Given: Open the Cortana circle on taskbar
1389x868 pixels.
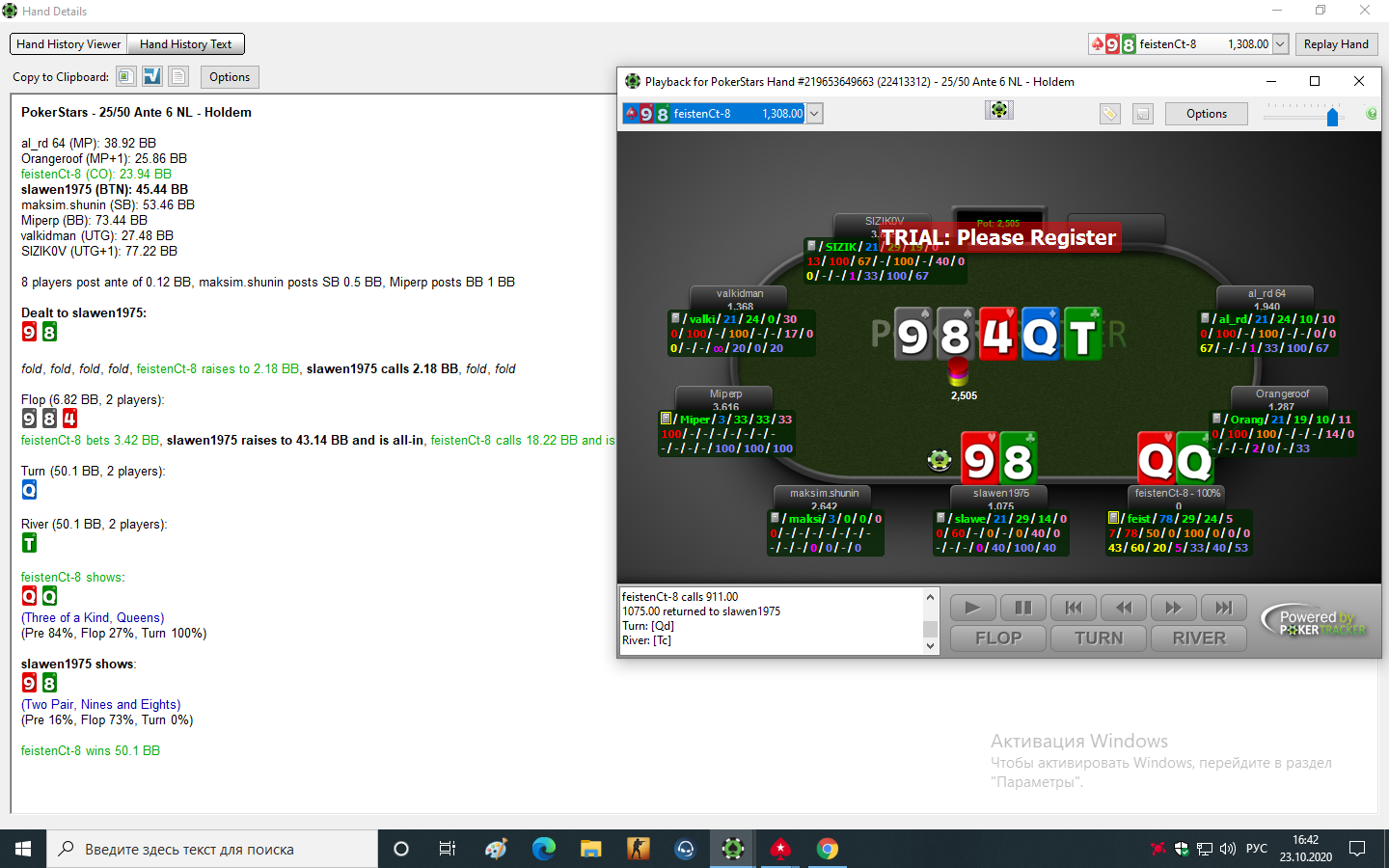Looking at the screenshot, I should [x=401, y=849].
